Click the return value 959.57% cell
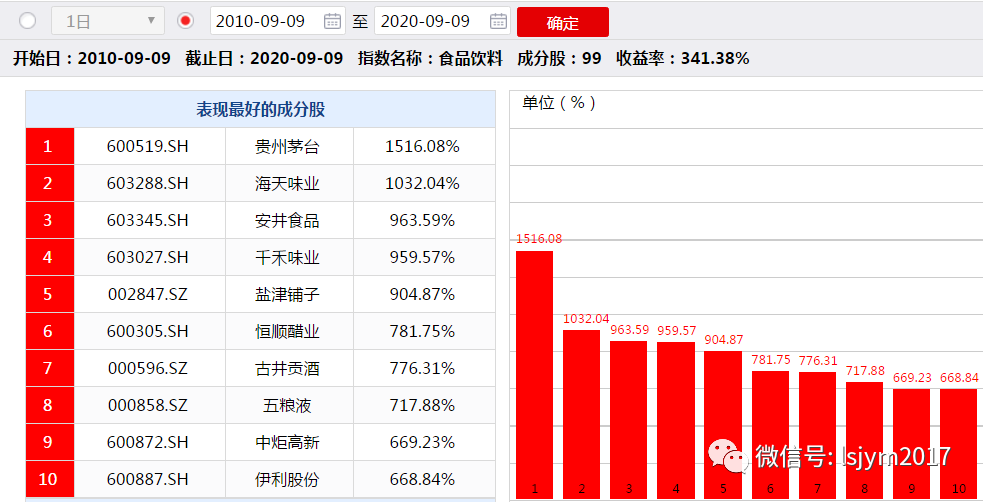This screenshot has height=502, width=983. tap(423, 257)
